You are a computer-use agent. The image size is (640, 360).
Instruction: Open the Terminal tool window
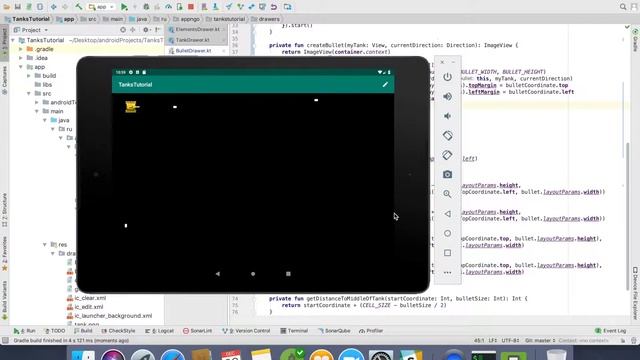coord(294,331)
